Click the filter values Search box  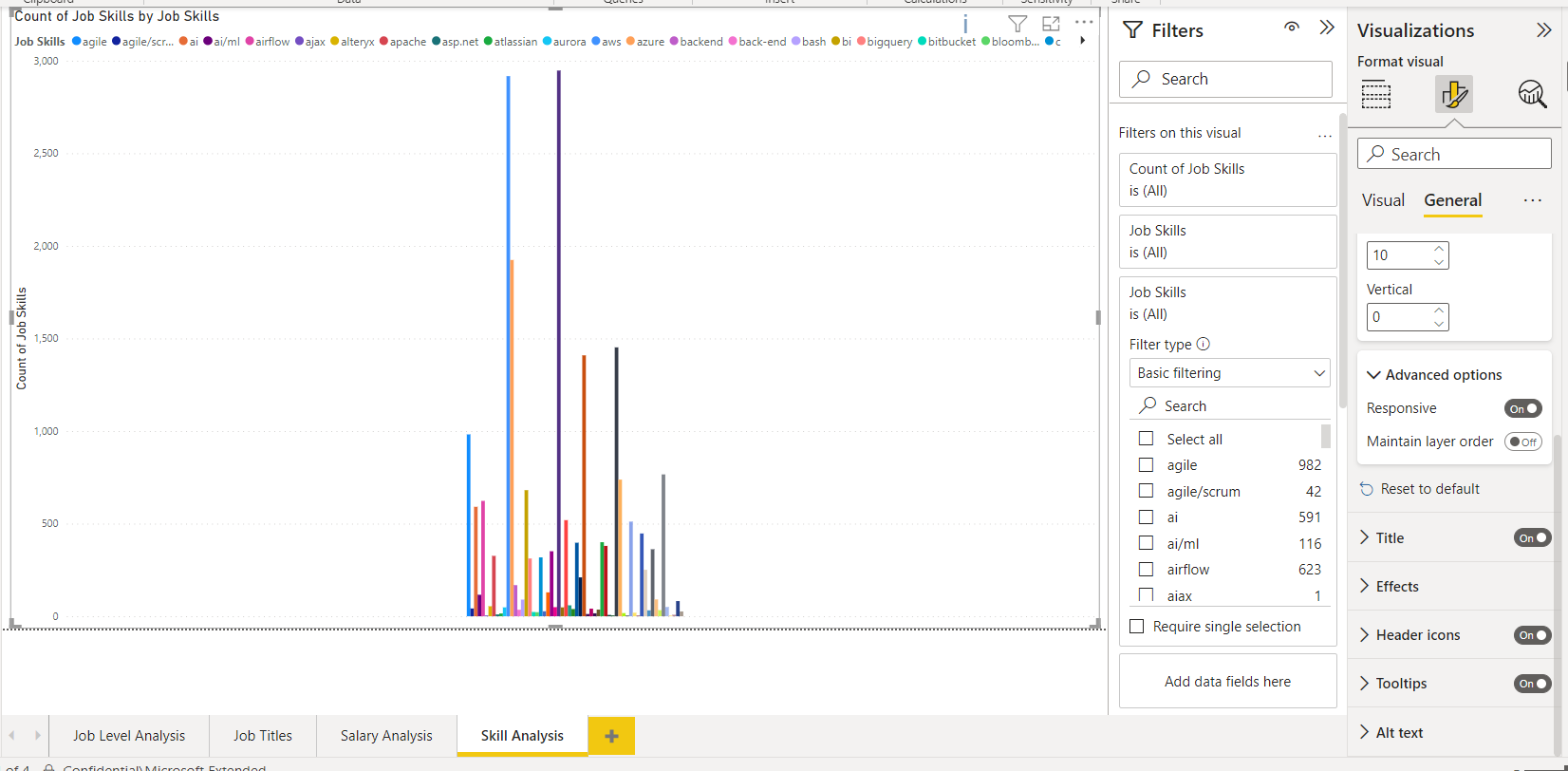(1229, 405)
